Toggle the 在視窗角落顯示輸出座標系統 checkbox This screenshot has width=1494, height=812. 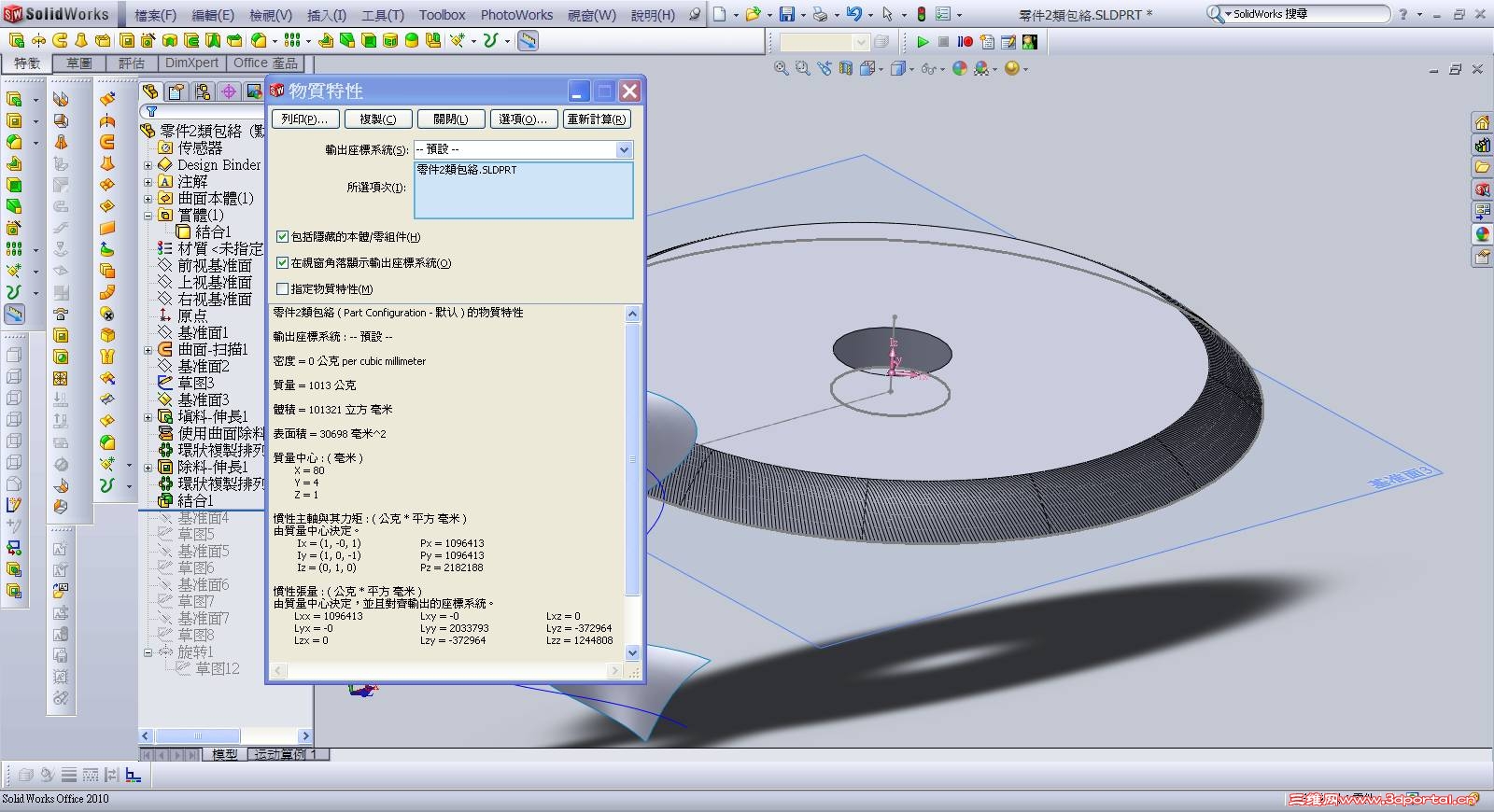(283, 263)
